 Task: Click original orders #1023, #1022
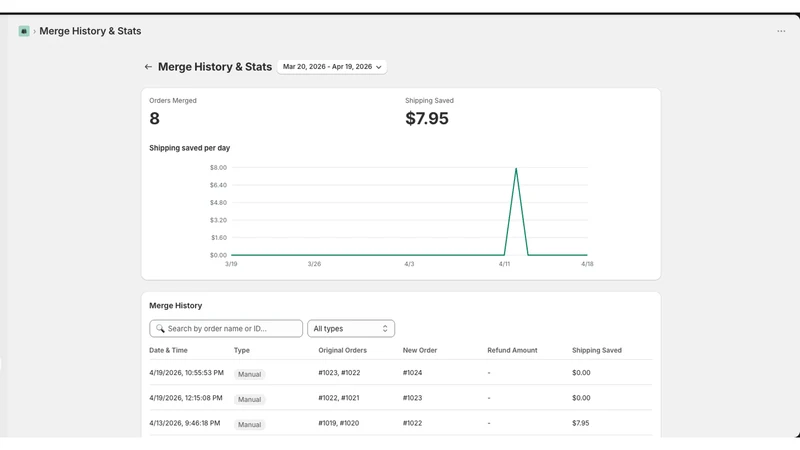(x=339, y=373)
